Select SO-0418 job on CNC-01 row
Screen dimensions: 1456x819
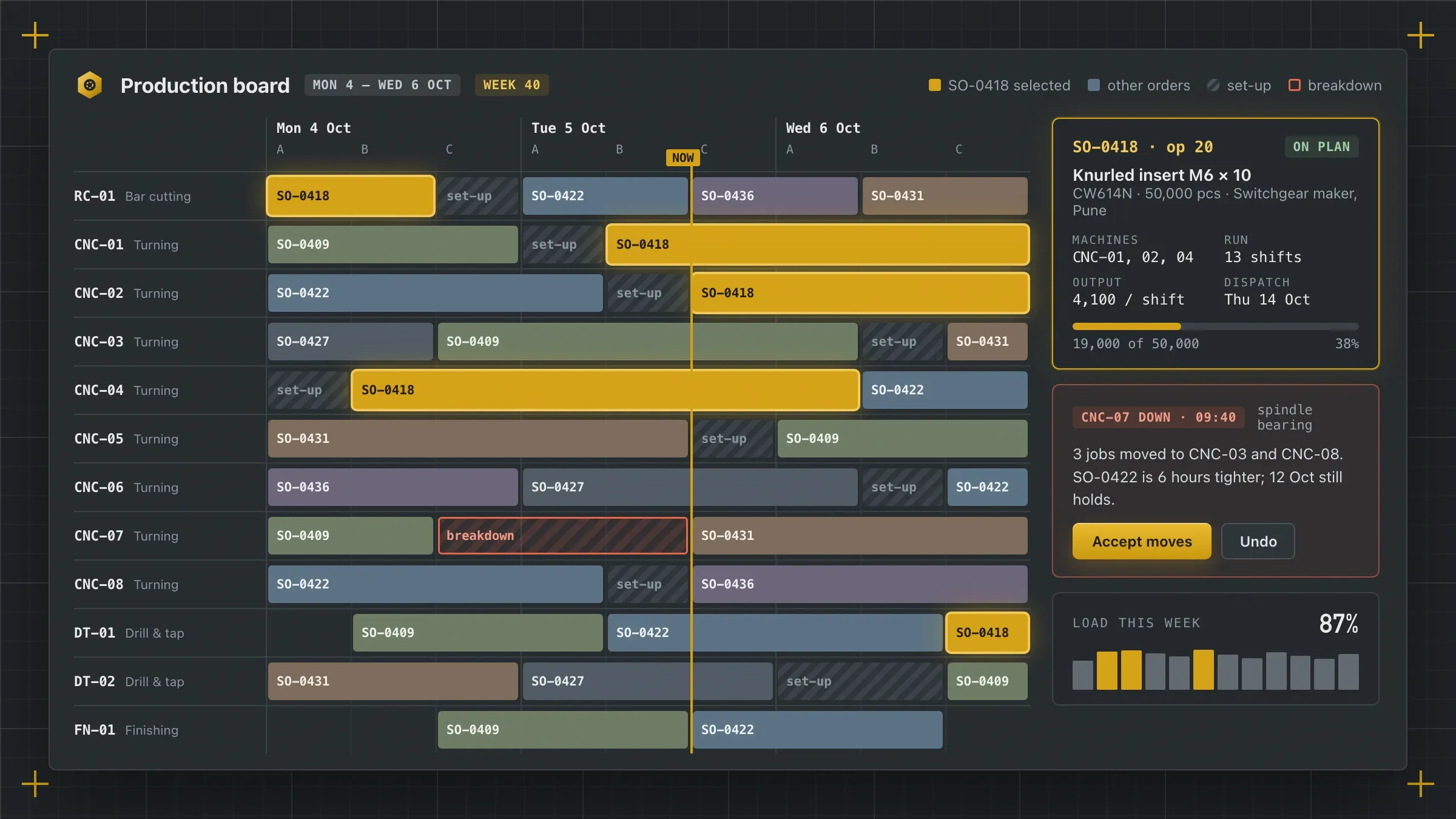pyautogui.click(x=818, y=244)
